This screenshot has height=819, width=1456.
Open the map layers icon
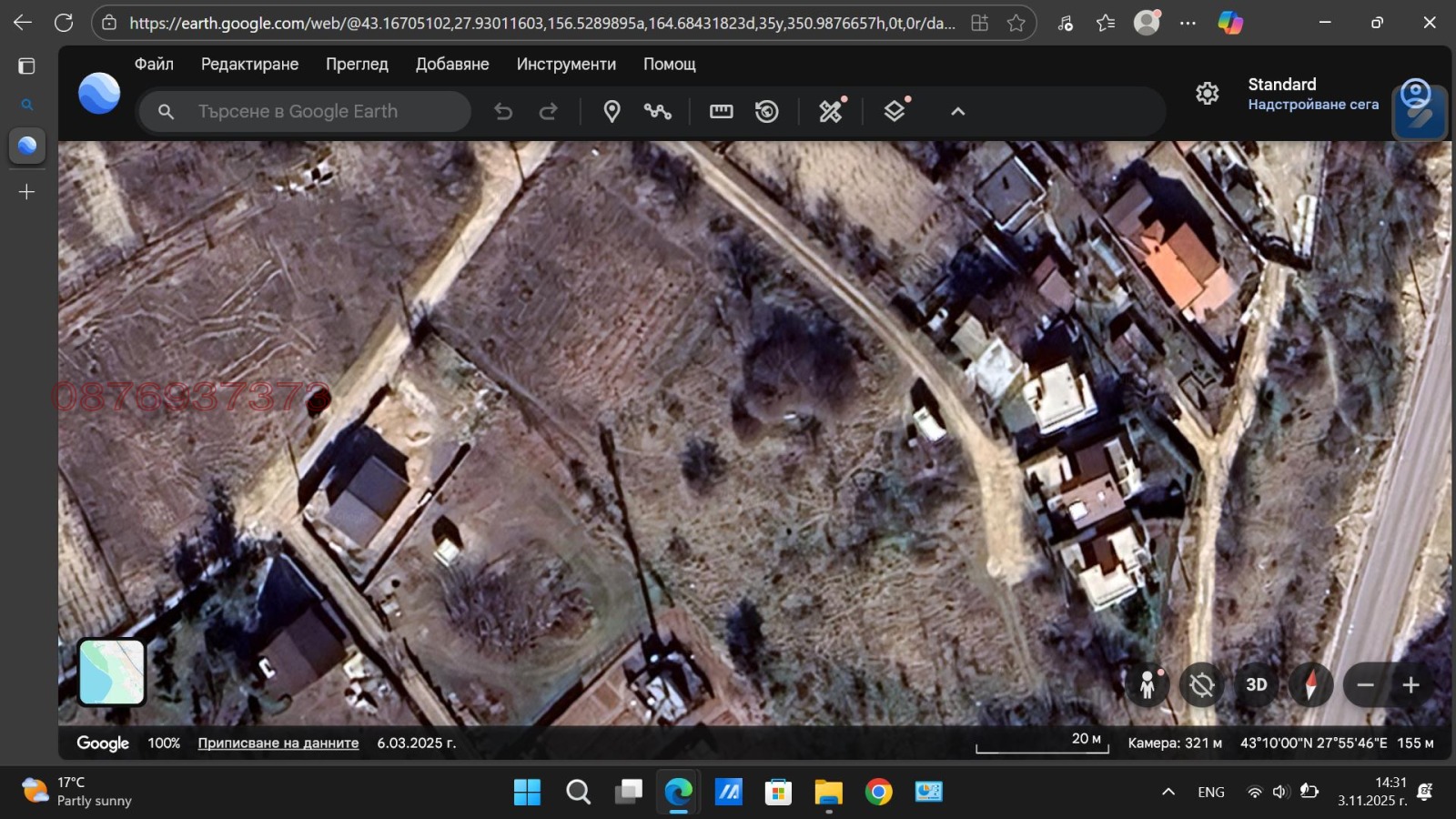point(895,111)
